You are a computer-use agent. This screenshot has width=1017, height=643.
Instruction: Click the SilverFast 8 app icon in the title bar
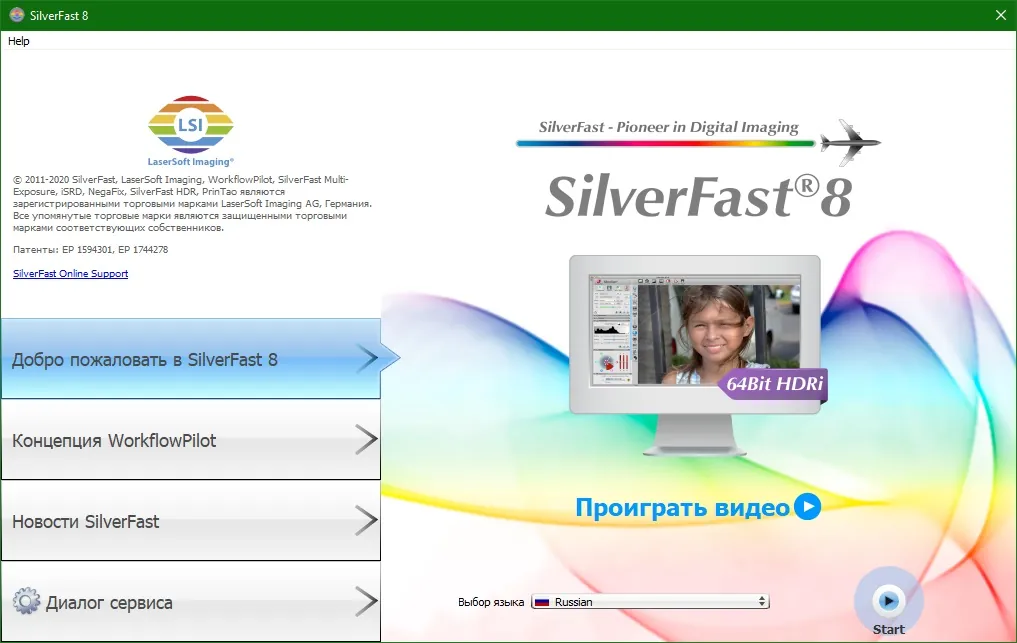(x=16, y=15)
